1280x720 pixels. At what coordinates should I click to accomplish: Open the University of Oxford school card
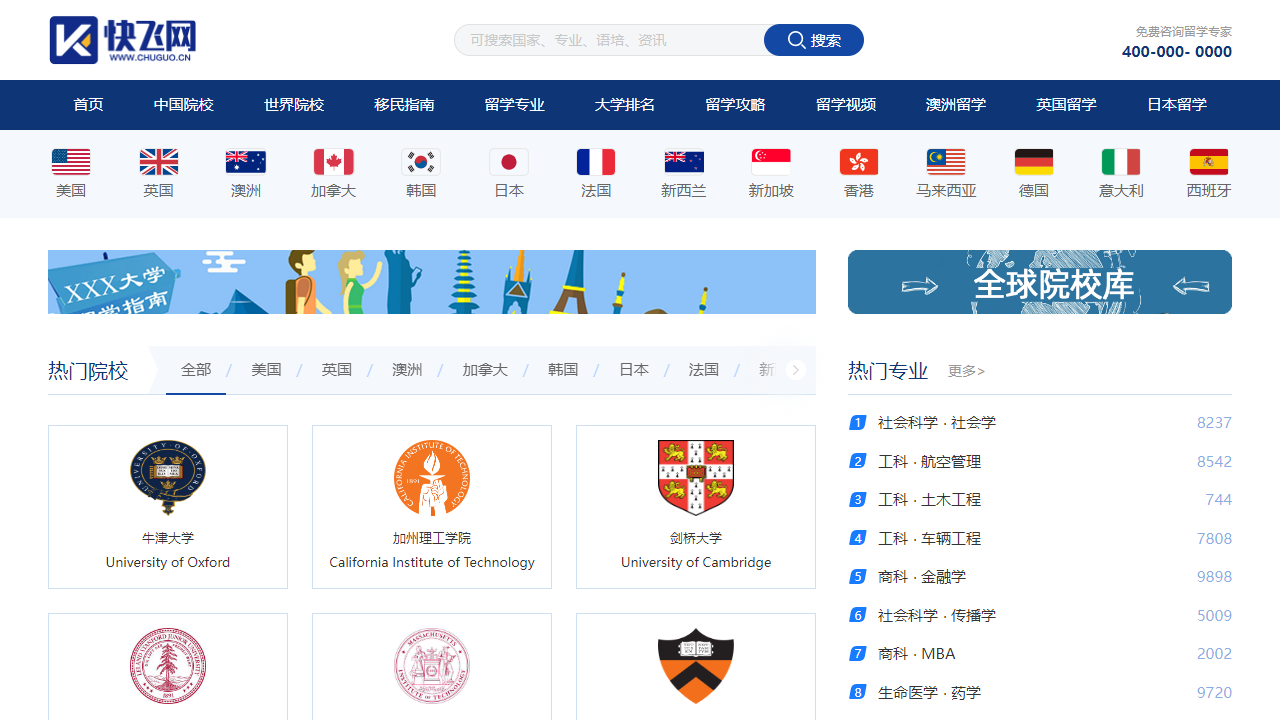pos(167,506)
